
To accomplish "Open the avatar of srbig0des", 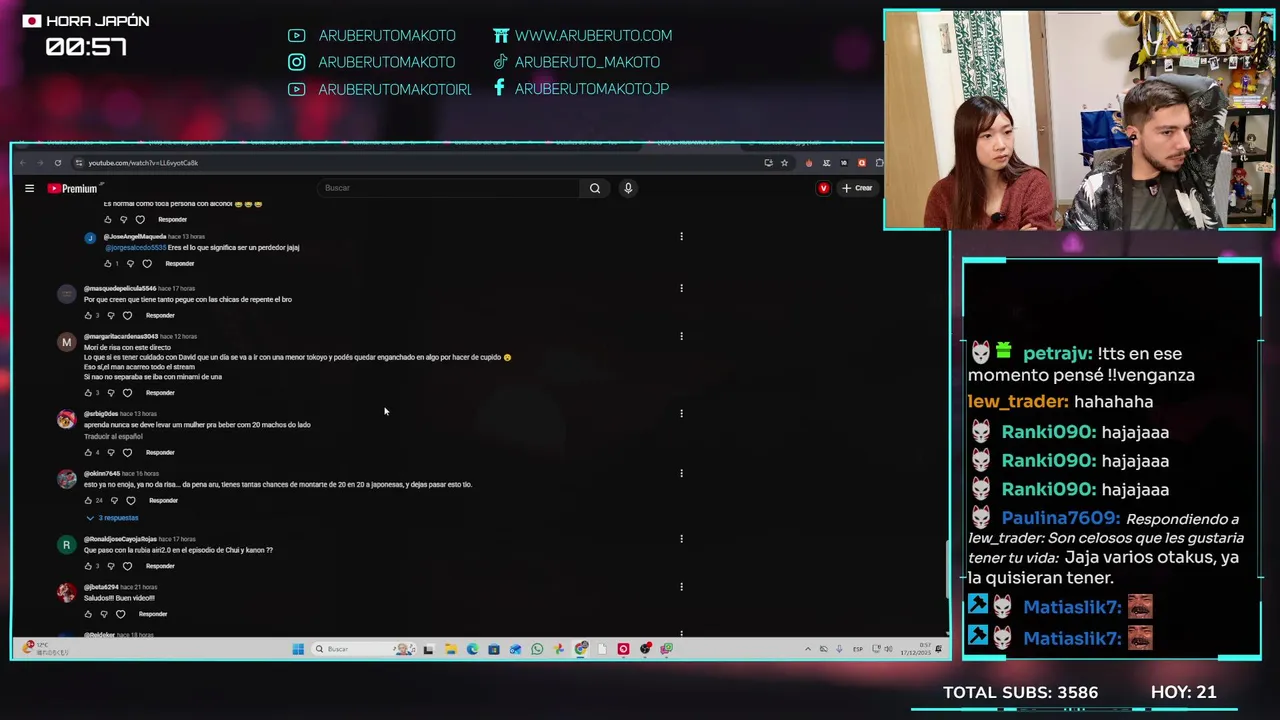I will 66,419.
